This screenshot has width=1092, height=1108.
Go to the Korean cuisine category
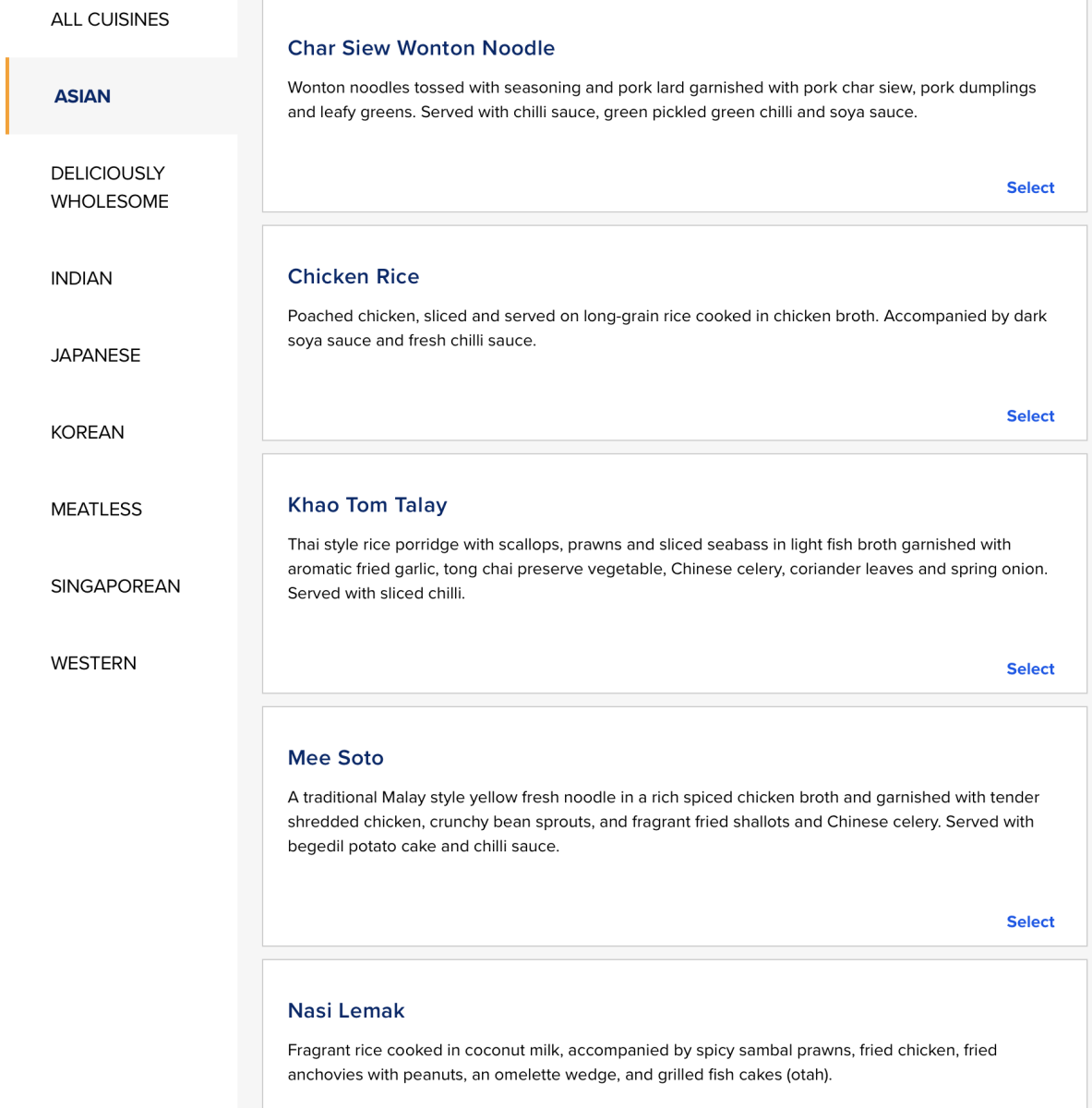click(x=87, y=432)
